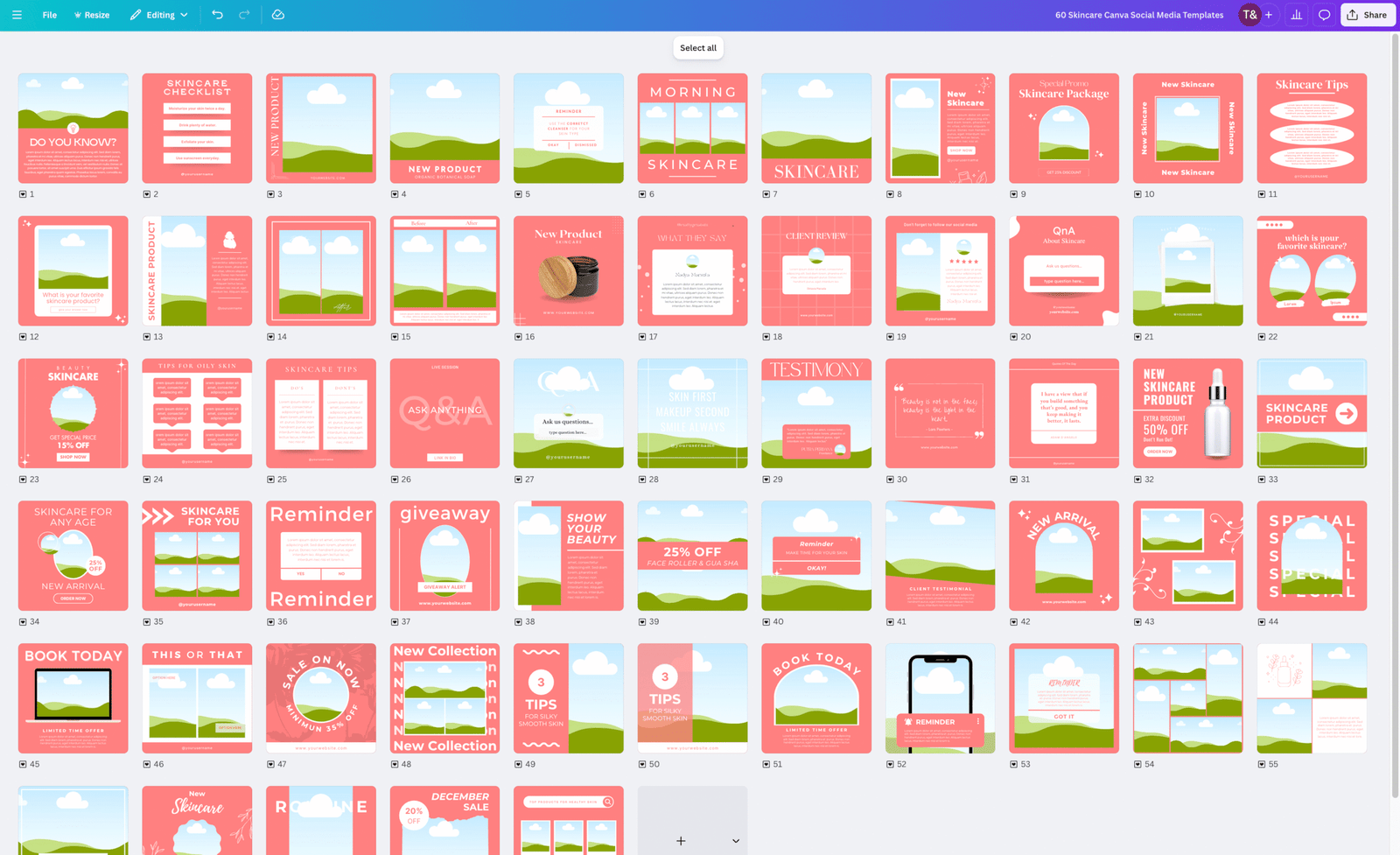This screenshot has height=855, width=1400.
Task: Expand the Editing mode dropdown
Action: (159, 15)
